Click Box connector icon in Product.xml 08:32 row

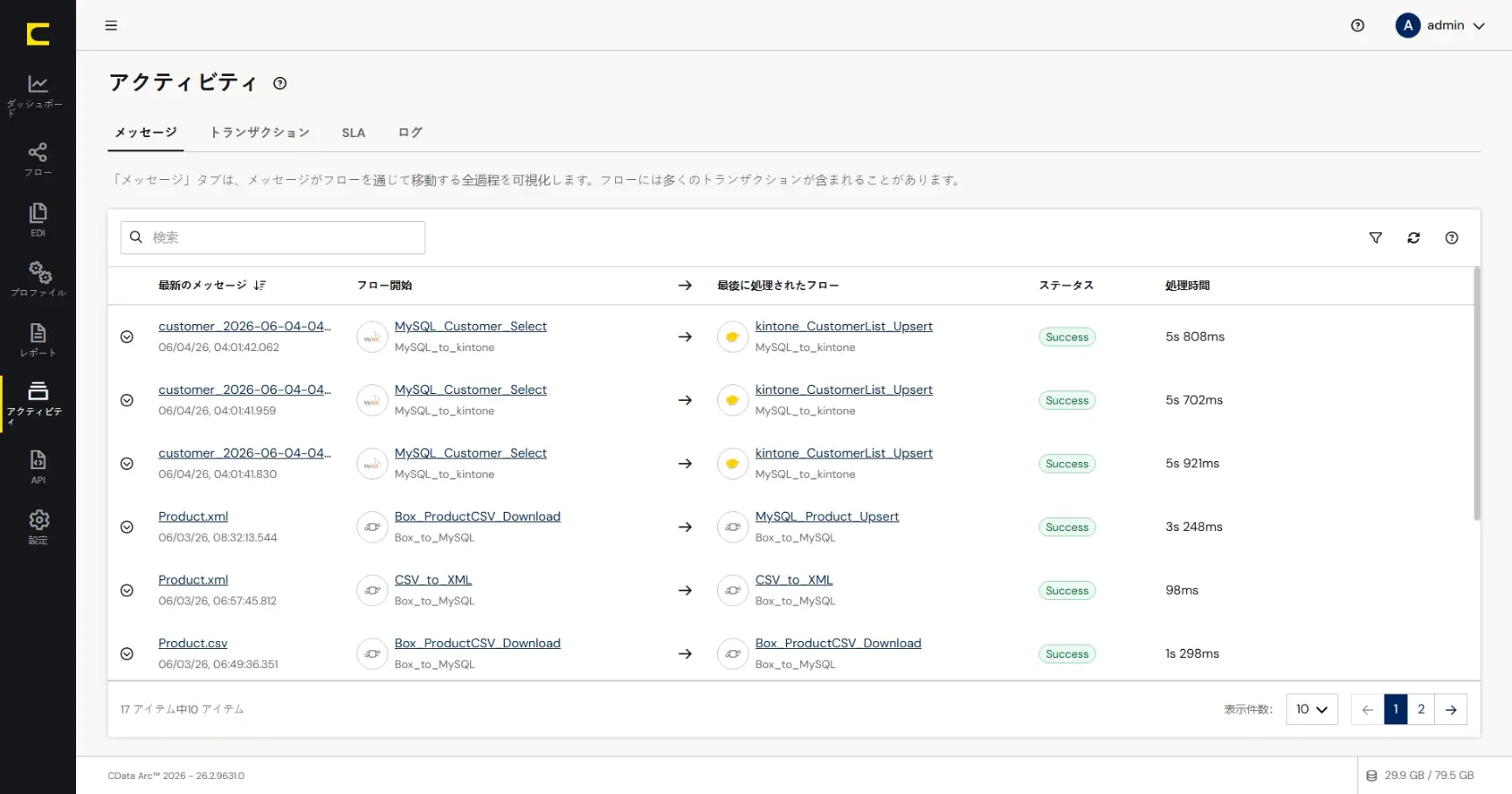pyautogui.click(x=372, y=527)
